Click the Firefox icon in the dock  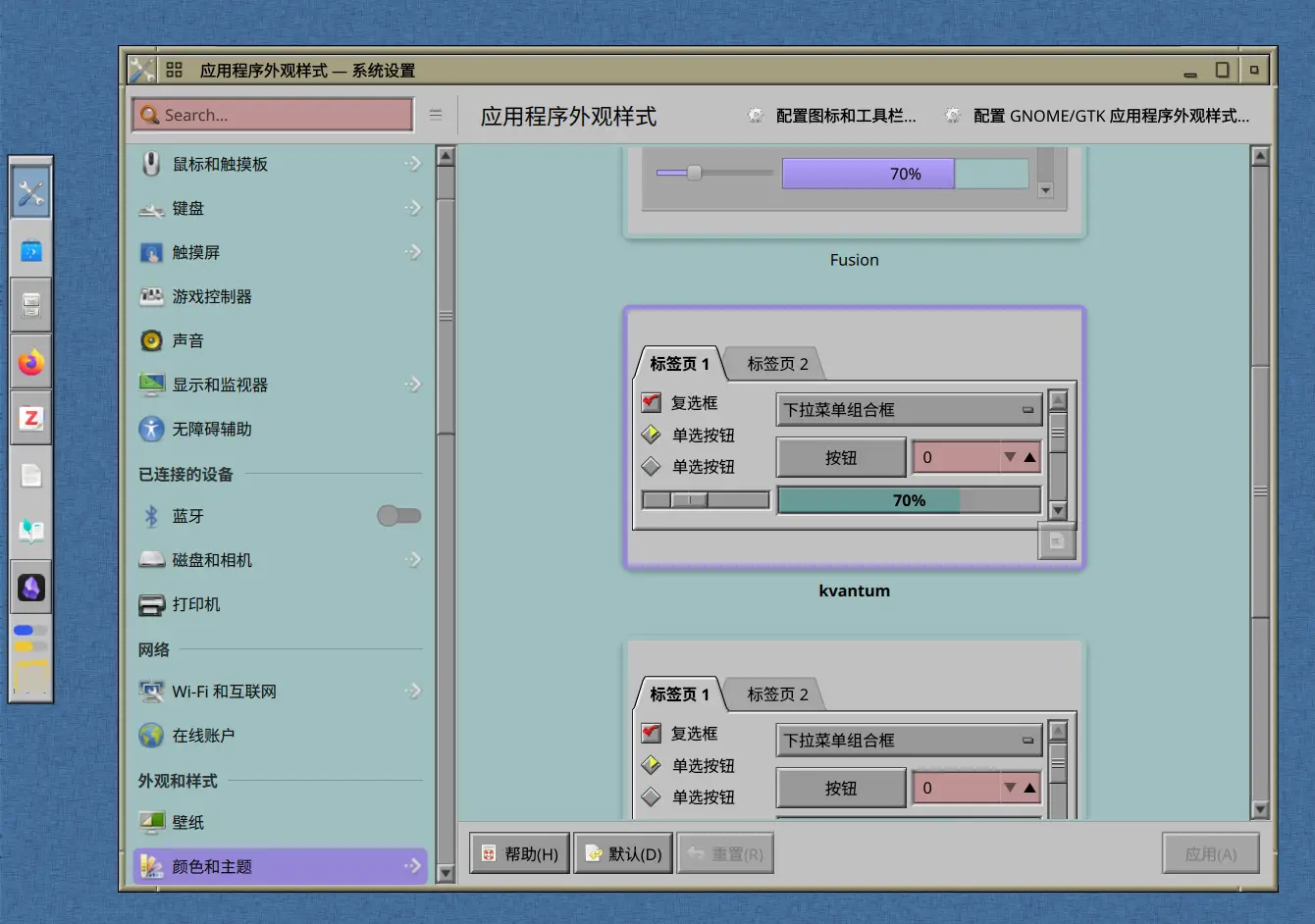click(31, 363)
